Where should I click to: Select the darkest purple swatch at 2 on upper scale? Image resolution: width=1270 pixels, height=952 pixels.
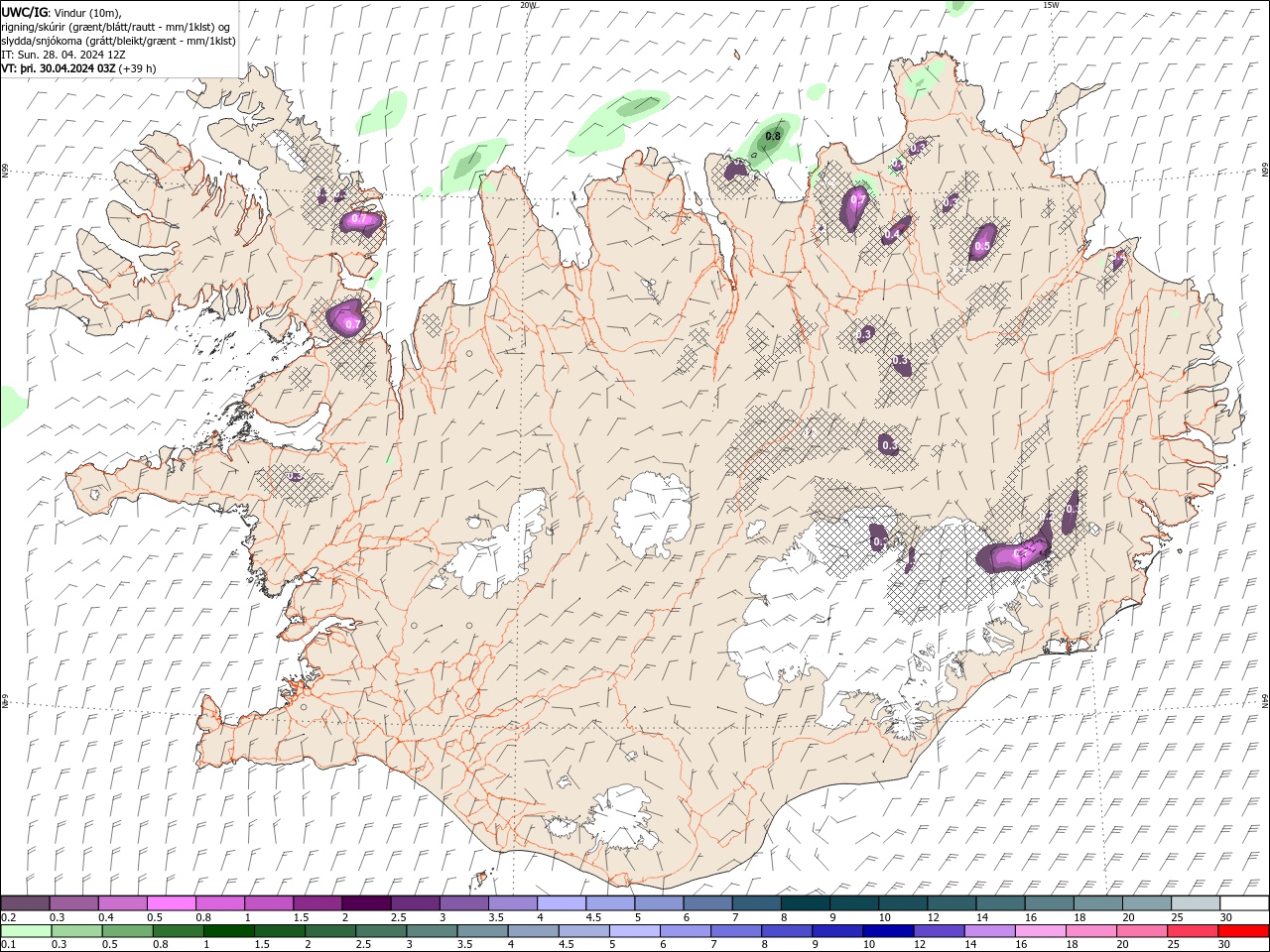(366, 903)
